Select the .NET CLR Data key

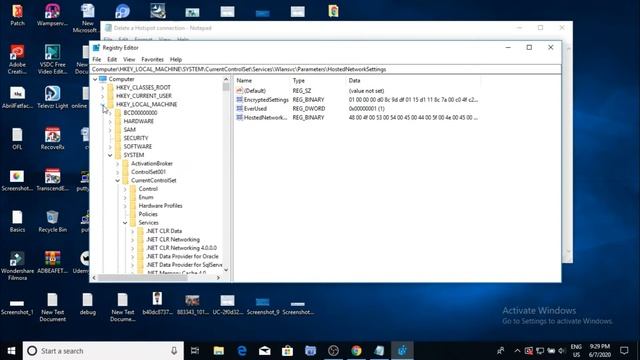pos(164,231)
